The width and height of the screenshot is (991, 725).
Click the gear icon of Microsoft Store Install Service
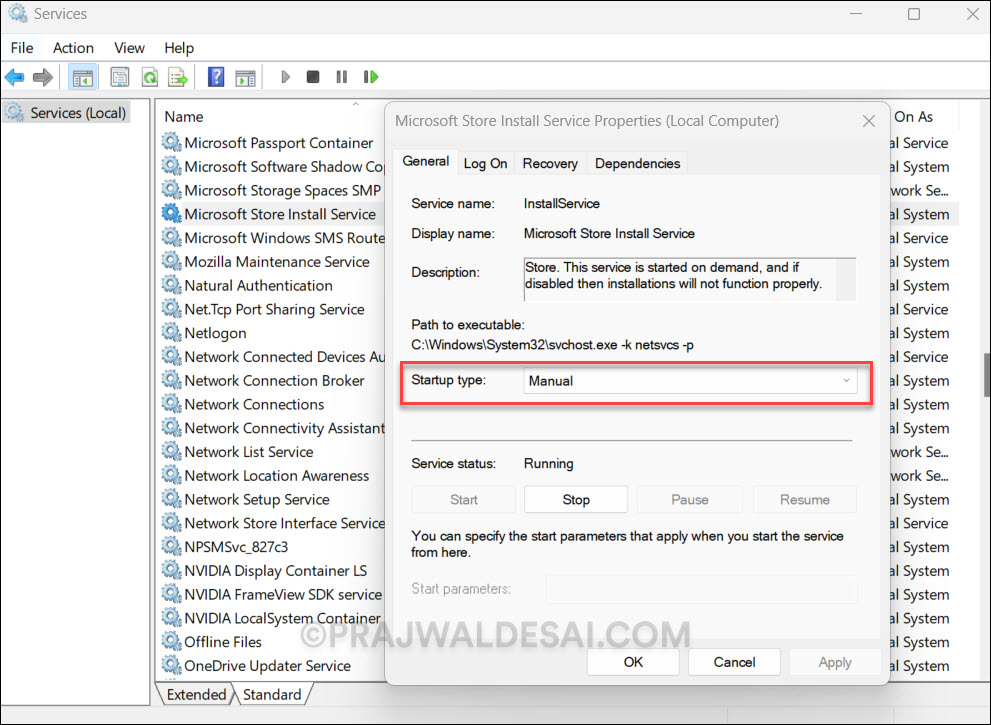pyautogui.click(x=171, y=214)
